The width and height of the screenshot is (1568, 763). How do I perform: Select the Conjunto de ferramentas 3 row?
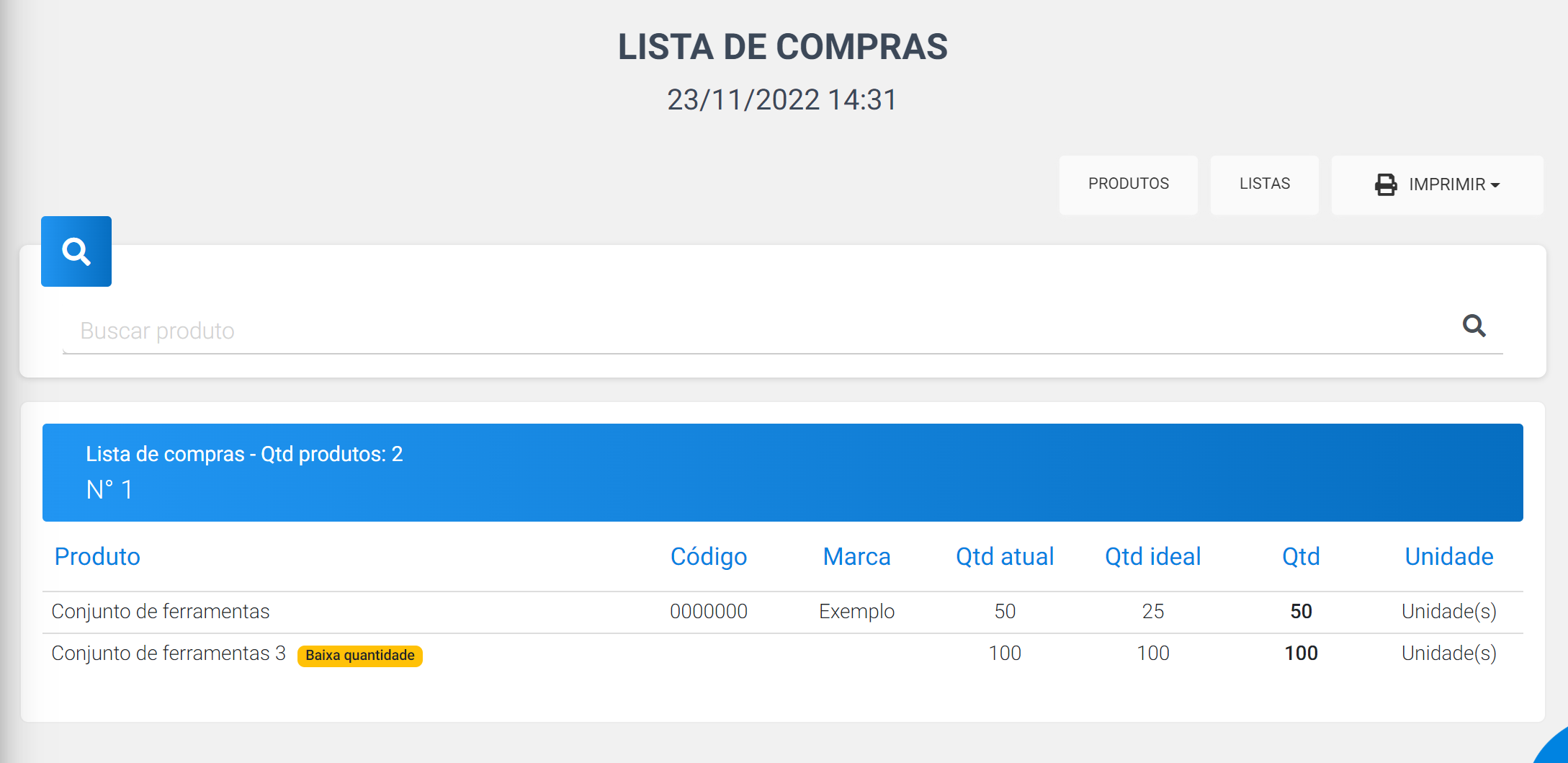click(x=783, y=653)
